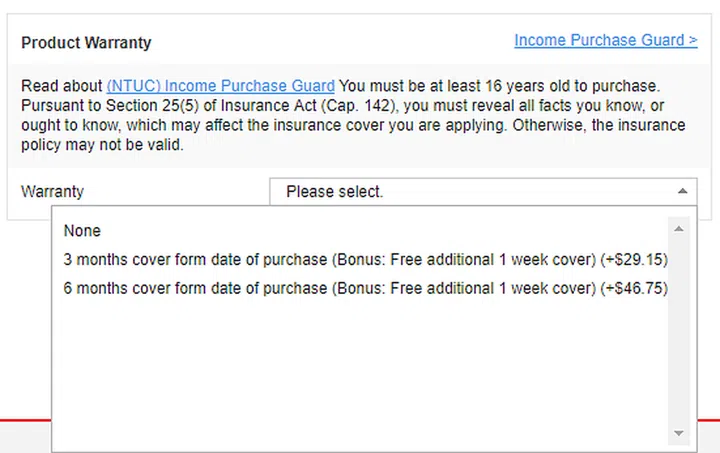Screen dimensions: 720x453
Task: Click the options list scroll-down arrow
Action: [679, 433]
